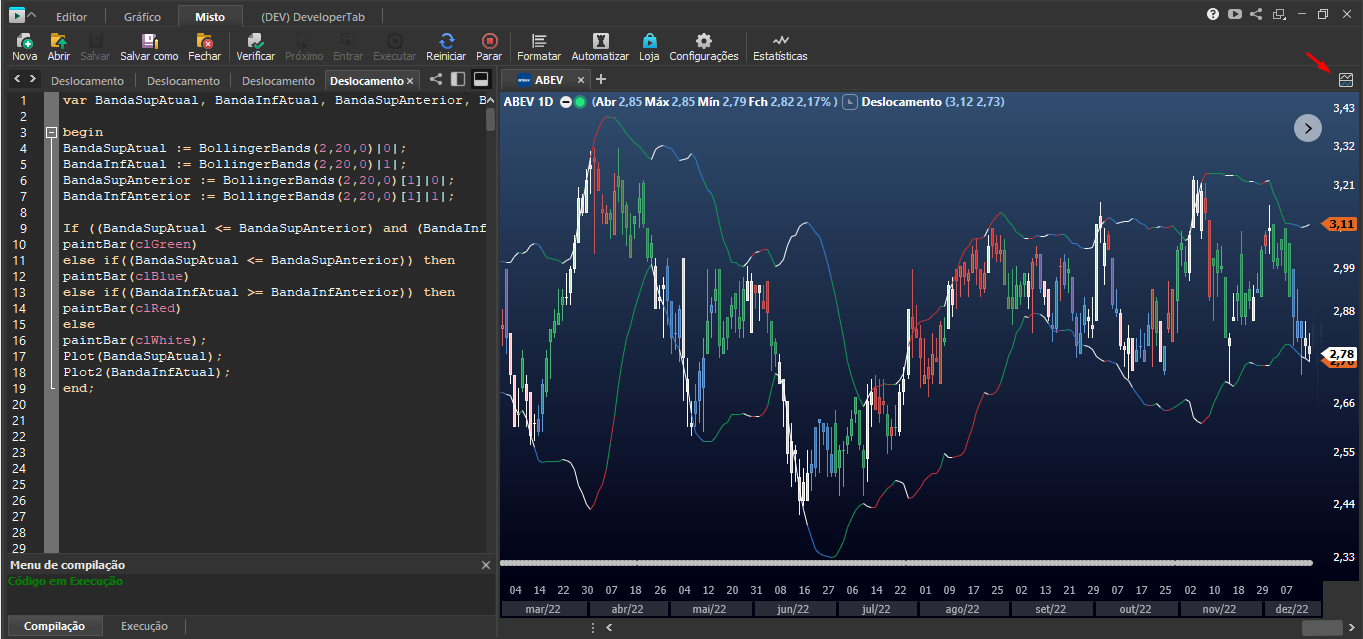Stop execution with Parar icon
1363x639 pixels.
coord(489,42)
